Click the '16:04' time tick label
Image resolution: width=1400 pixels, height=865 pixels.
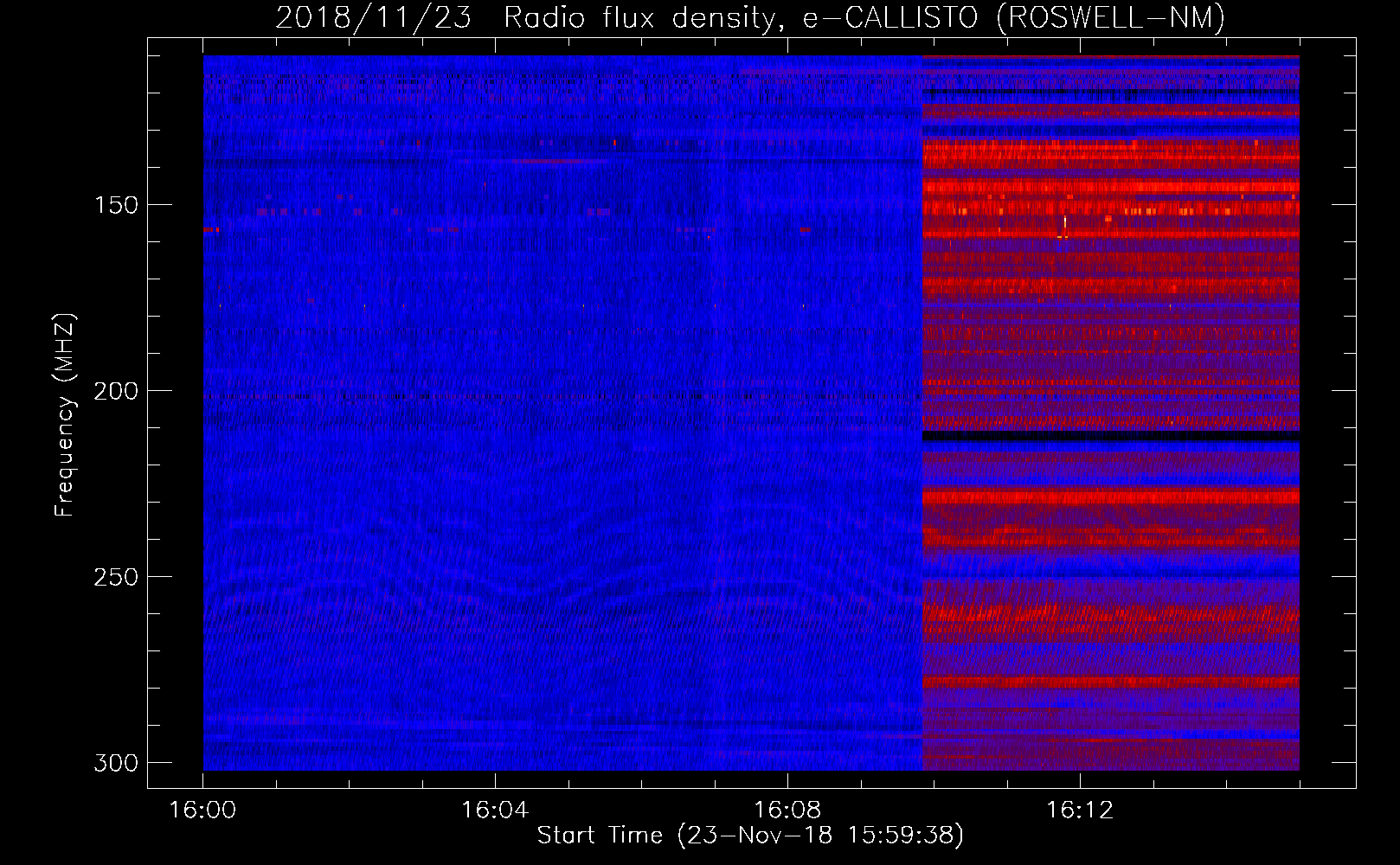point(495,811)
